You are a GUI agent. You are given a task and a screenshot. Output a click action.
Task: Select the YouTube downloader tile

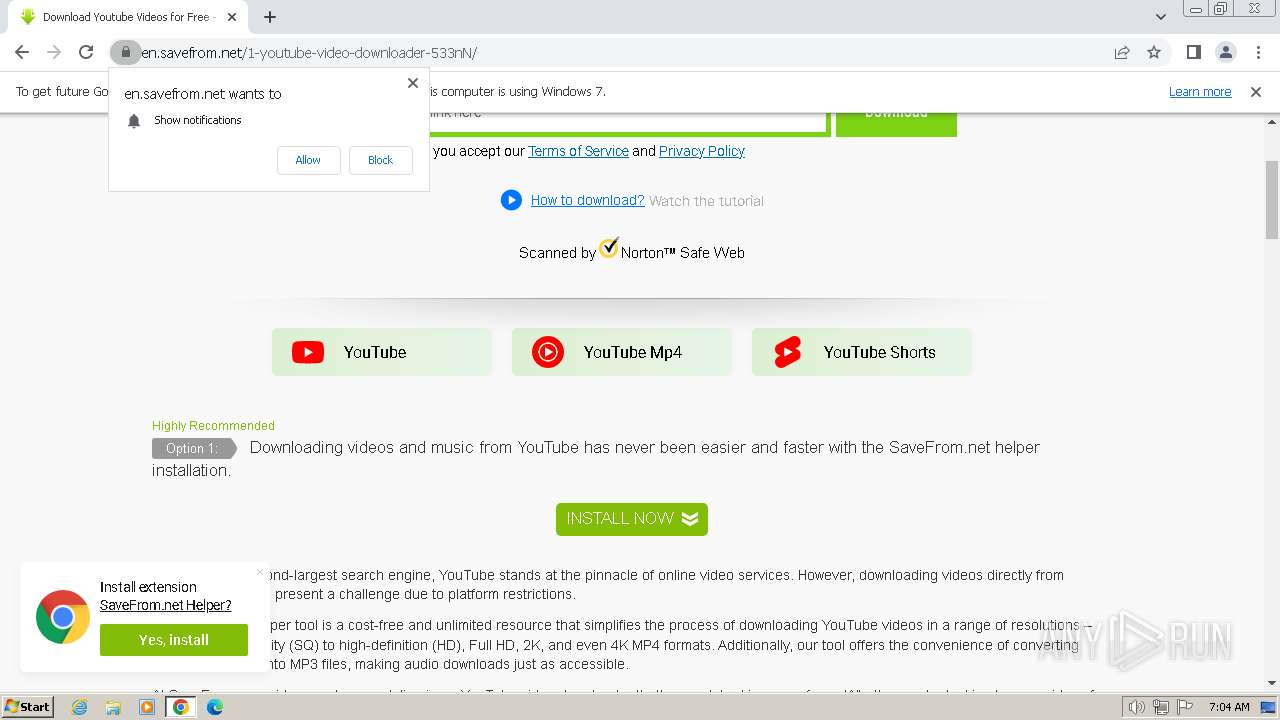click(382, 352)
